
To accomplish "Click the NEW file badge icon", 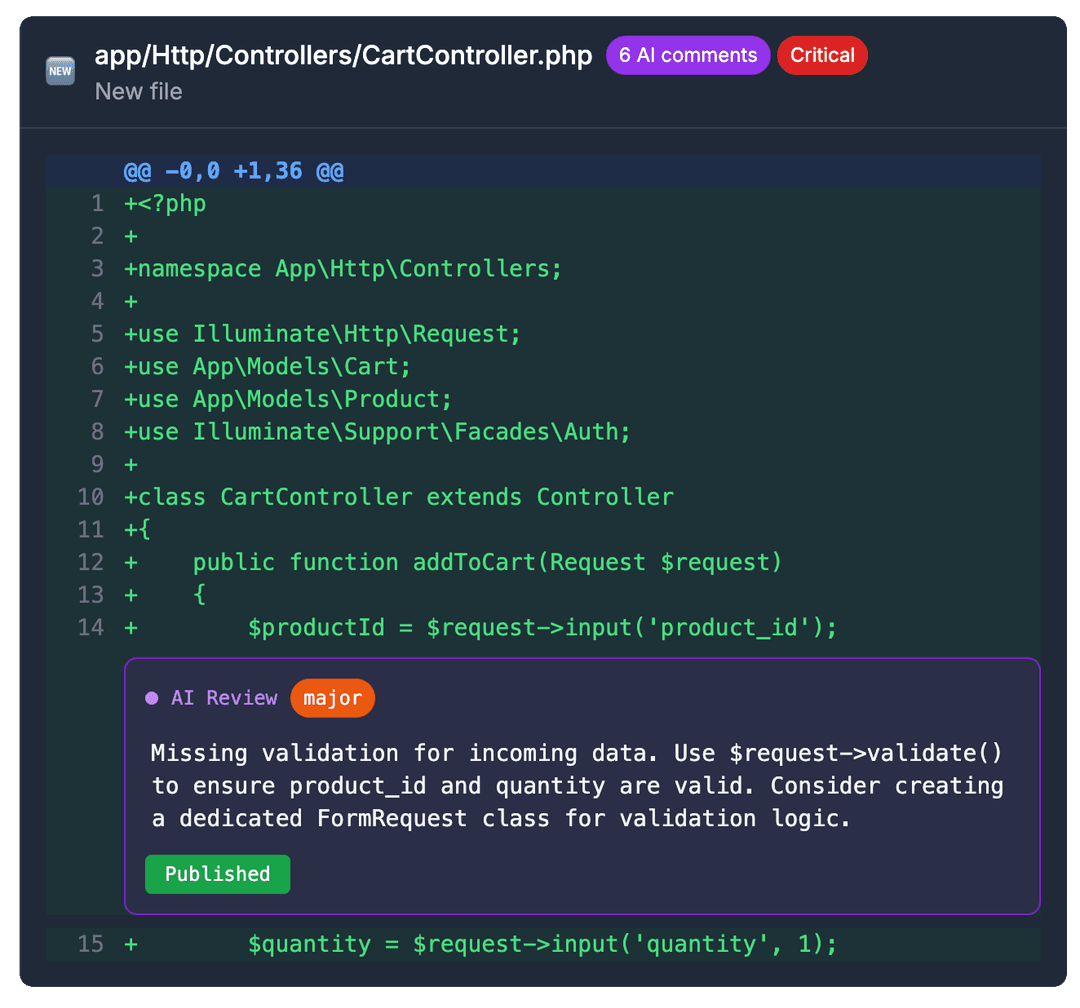I will (x=60, y=71).
